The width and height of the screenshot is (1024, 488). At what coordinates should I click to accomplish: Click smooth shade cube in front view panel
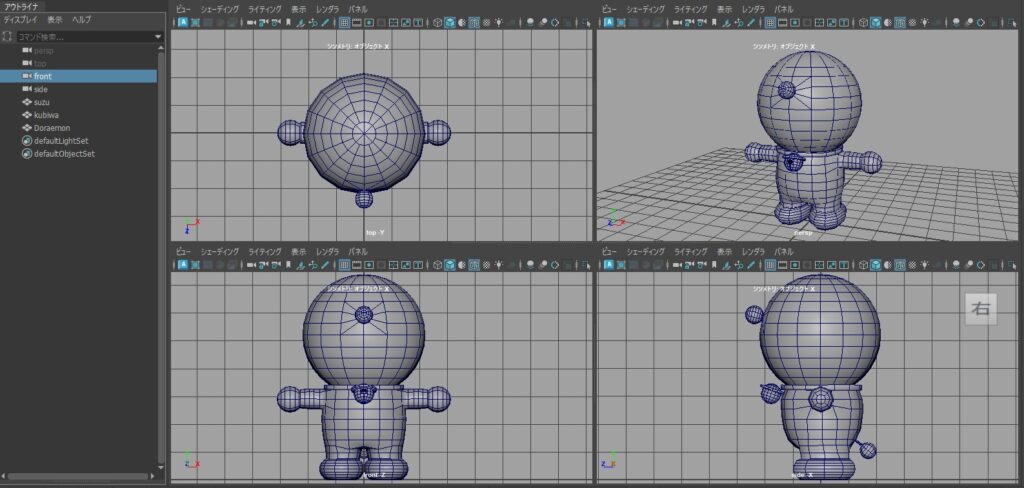click(x=449, y=265)
